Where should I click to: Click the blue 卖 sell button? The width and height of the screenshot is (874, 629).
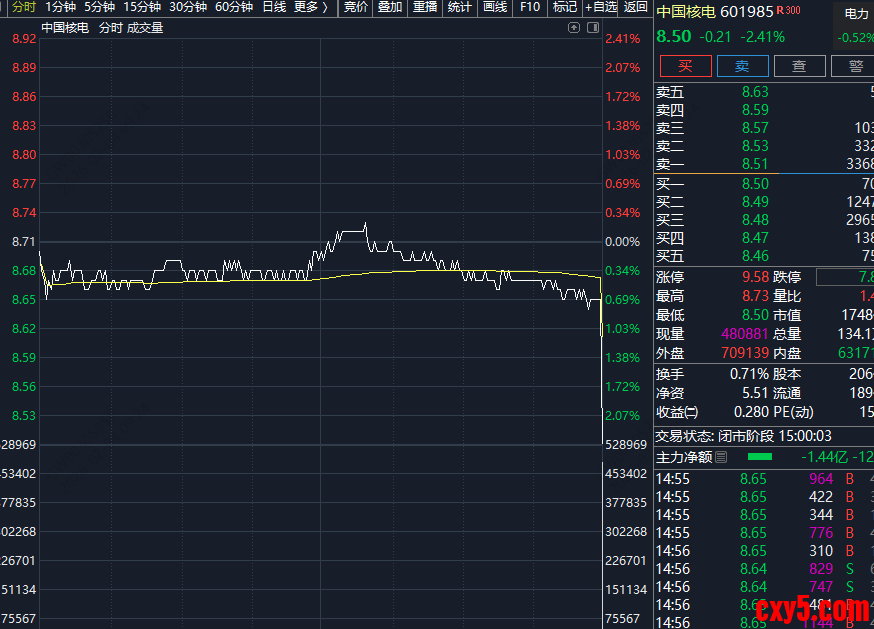coord(742,66)
